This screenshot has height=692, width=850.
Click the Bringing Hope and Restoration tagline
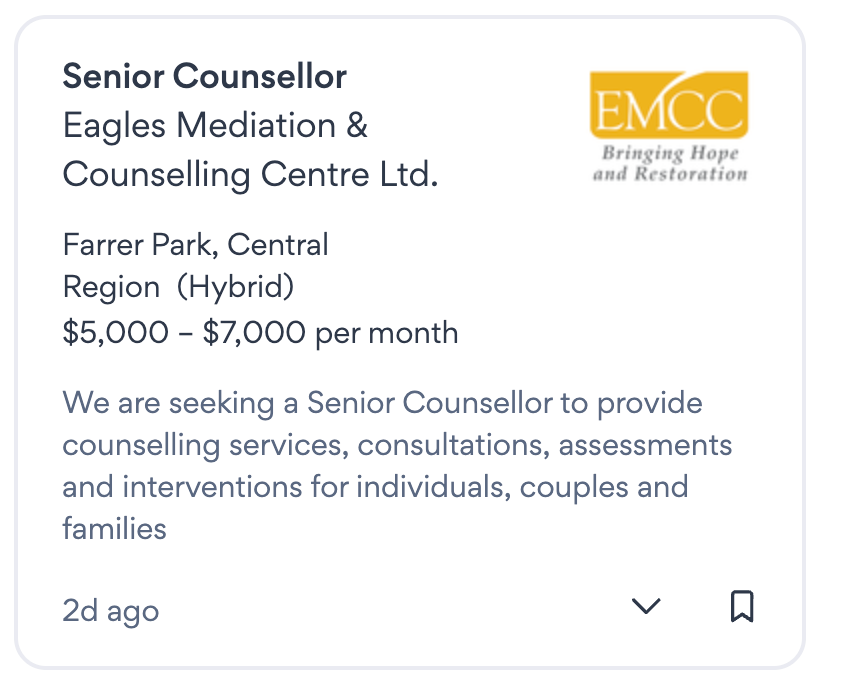pyautogui.click(x=669, y=164)
